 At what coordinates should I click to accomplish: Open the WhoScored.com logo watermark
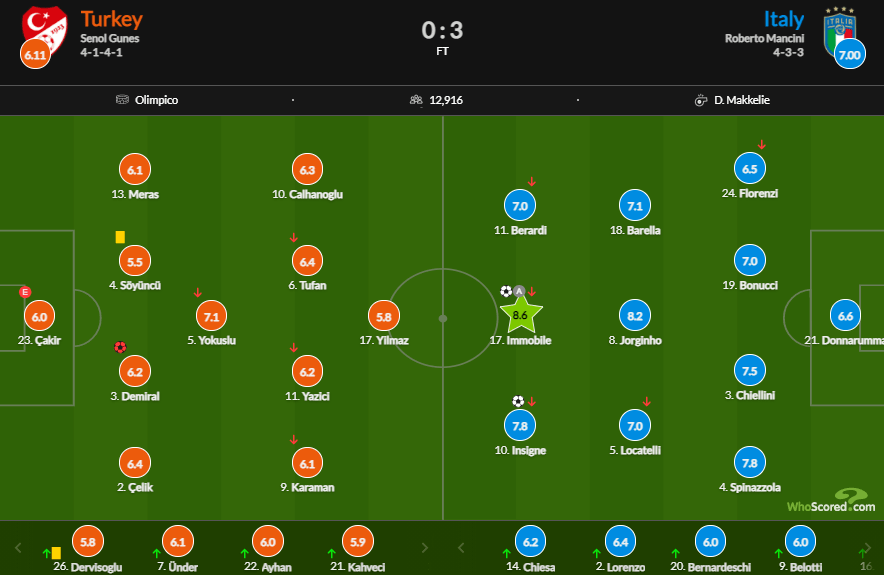pos(832,501)
